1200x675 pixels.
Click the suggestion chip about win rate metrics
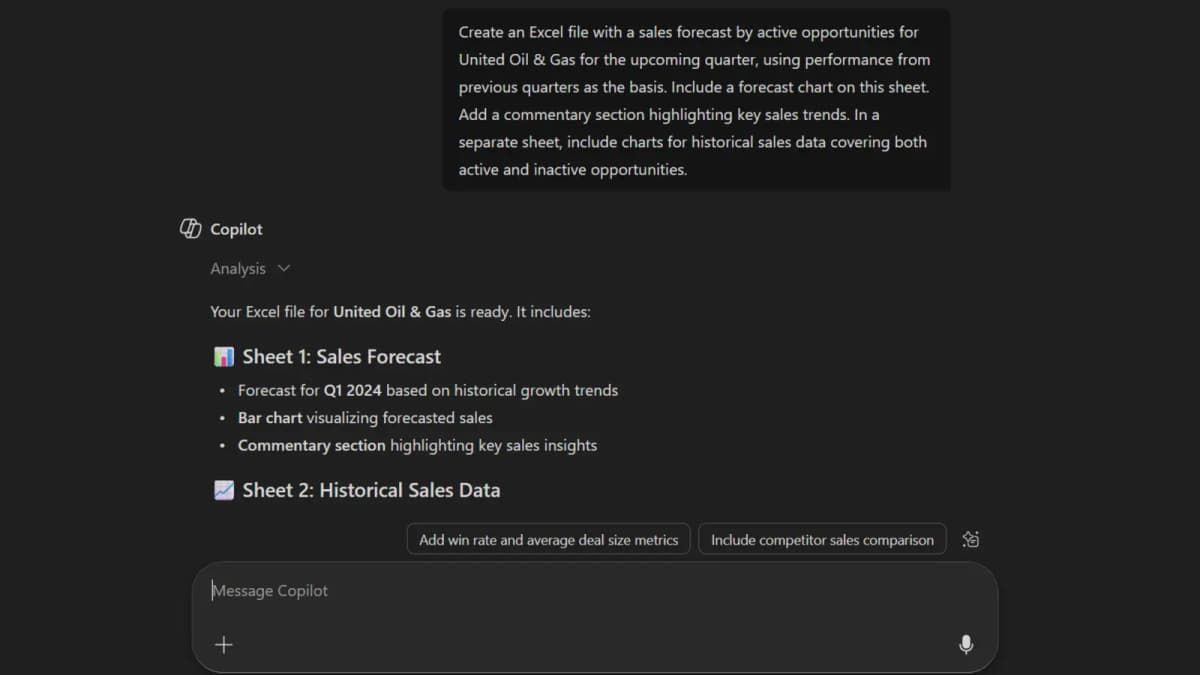point(548,539)
